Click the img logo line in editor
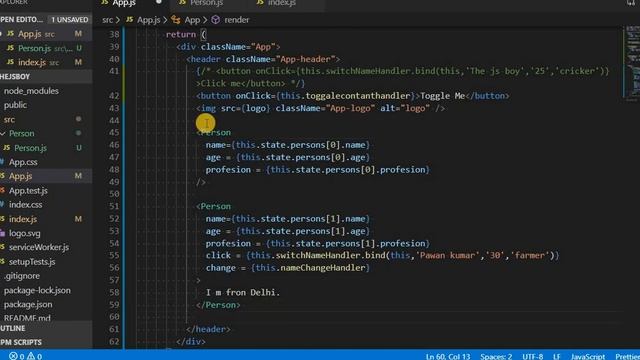The image size is (640, 360). coord(320,108)
